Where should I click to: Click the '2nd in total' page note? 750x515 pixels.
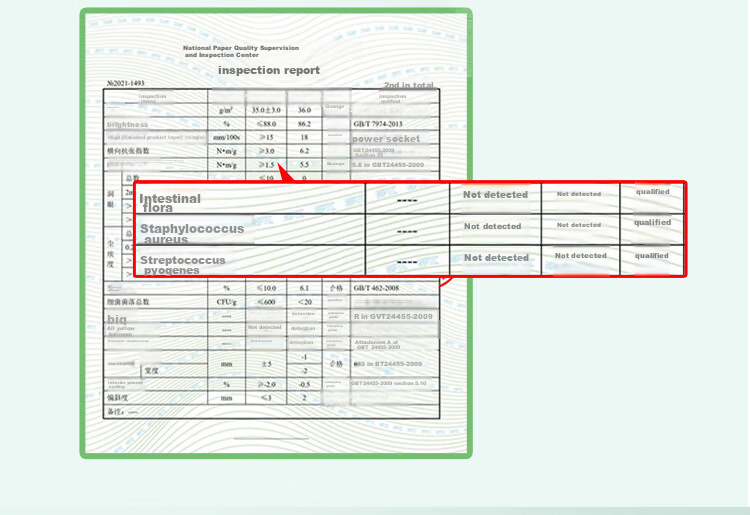point(408,85)
